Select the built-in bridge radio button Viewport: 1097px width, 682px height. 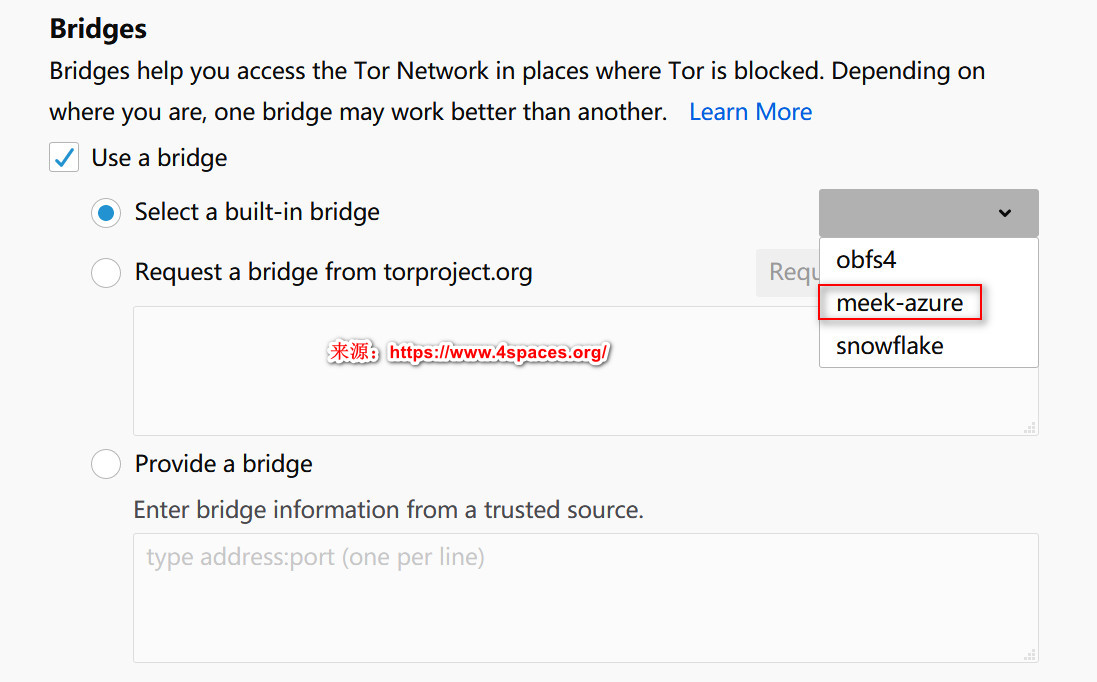[105, 212]
